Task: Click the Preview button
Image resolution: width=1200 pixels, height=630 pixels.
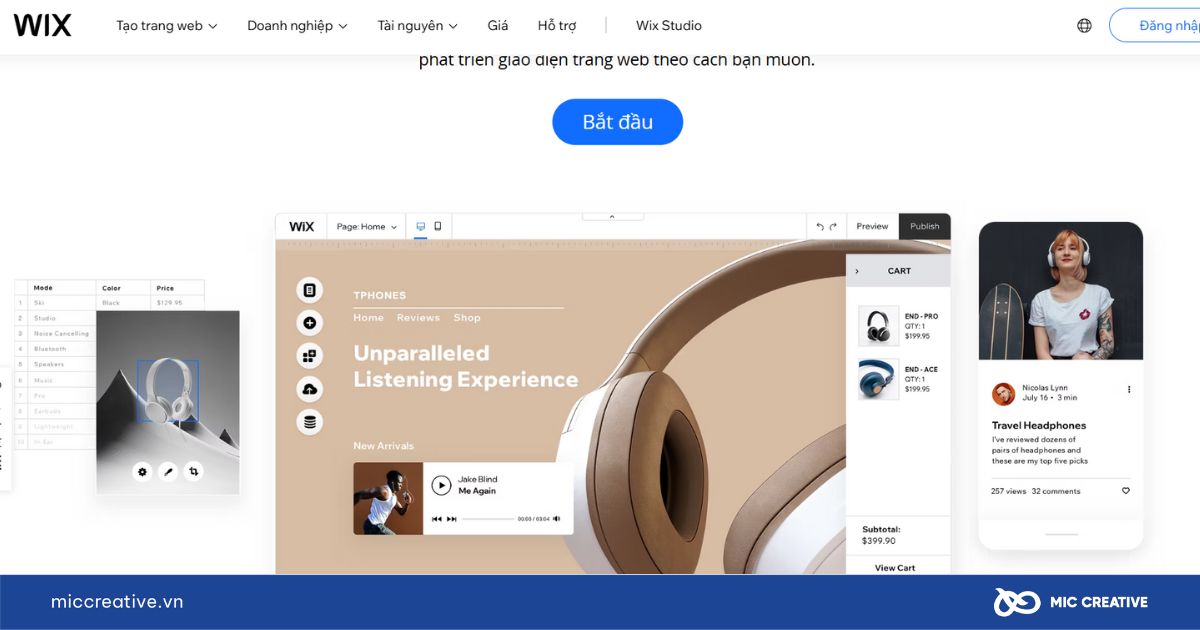Action: tap(872, 227)
